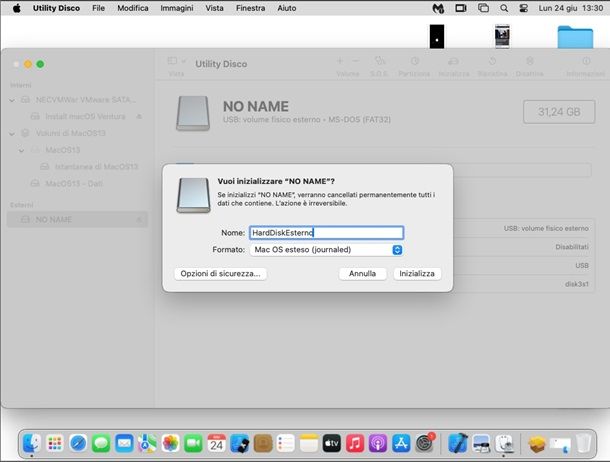The width and height of the screenshot is (610, 462).
Task: Open Music from the Dock
Action: 355,443
